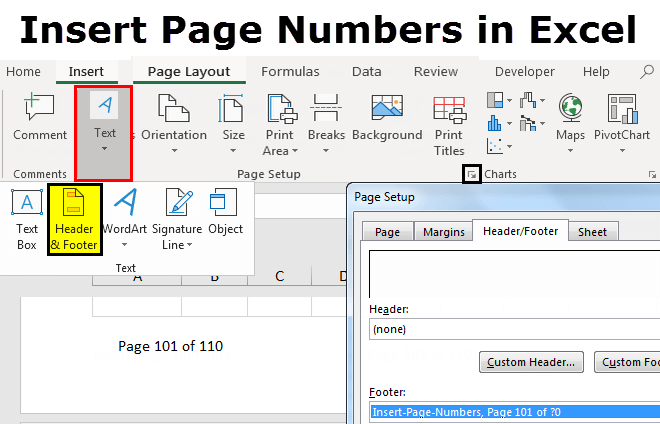Screen dimensions: 660x424
Task: Switch to the Page Layout tab
Action: pyautogui.click(x=188, y=72)
